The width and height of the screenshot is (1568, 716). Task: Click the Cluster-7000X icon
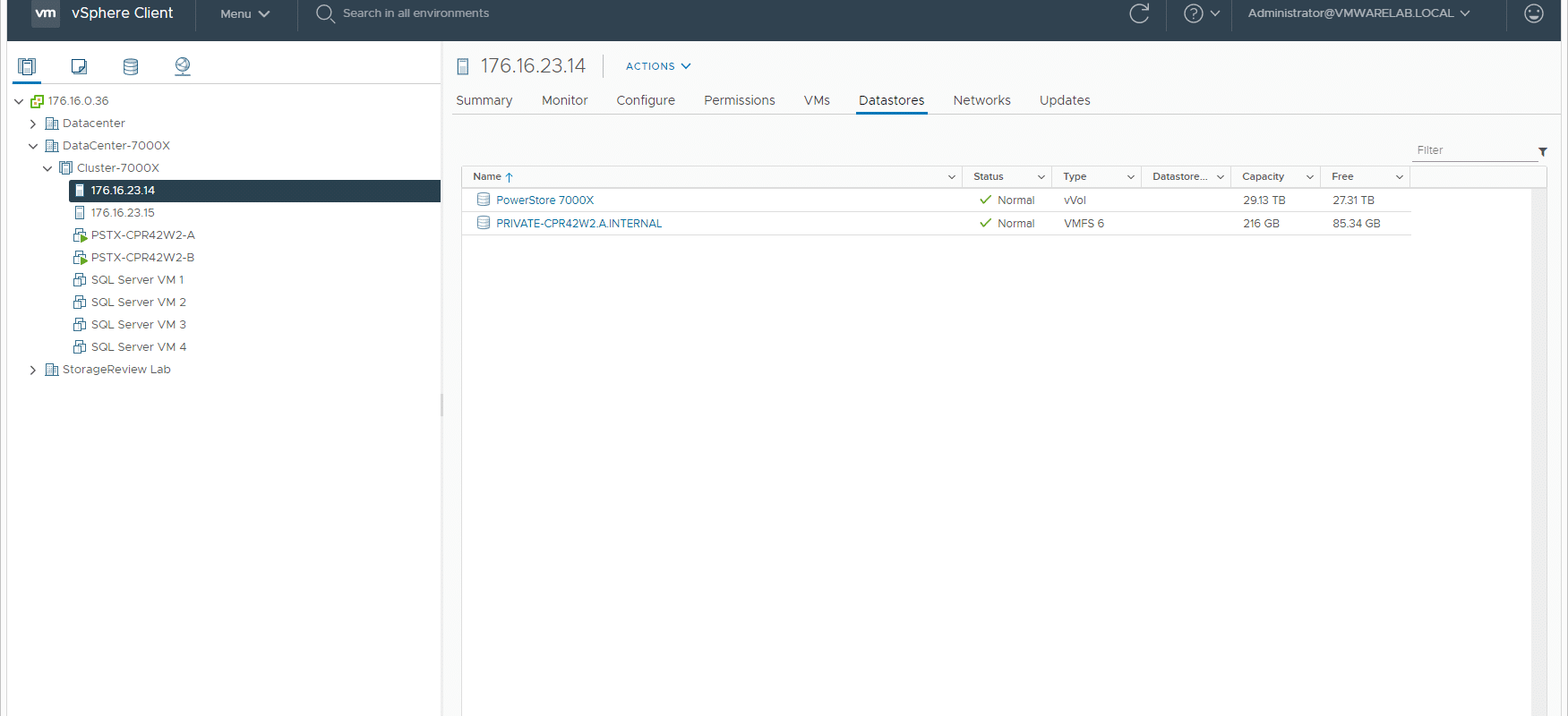click(66, 168)
